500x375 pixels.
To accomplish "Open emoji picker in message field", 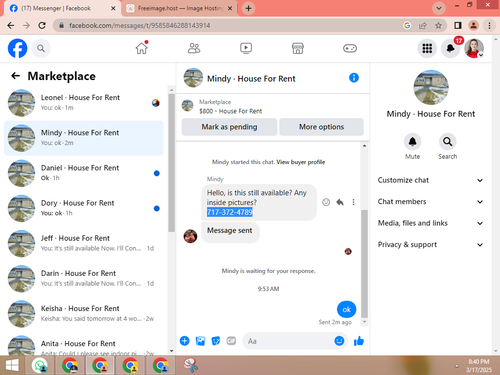I will 339,341.
